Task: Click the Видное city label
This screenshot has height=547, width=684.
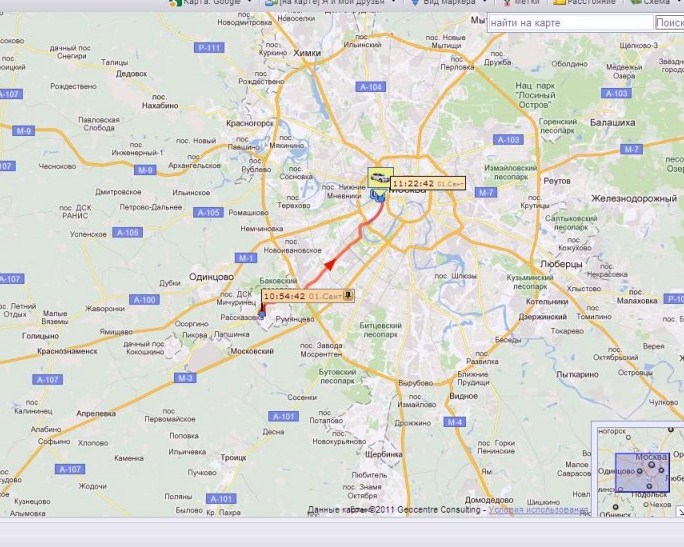Action: [463, 396]
